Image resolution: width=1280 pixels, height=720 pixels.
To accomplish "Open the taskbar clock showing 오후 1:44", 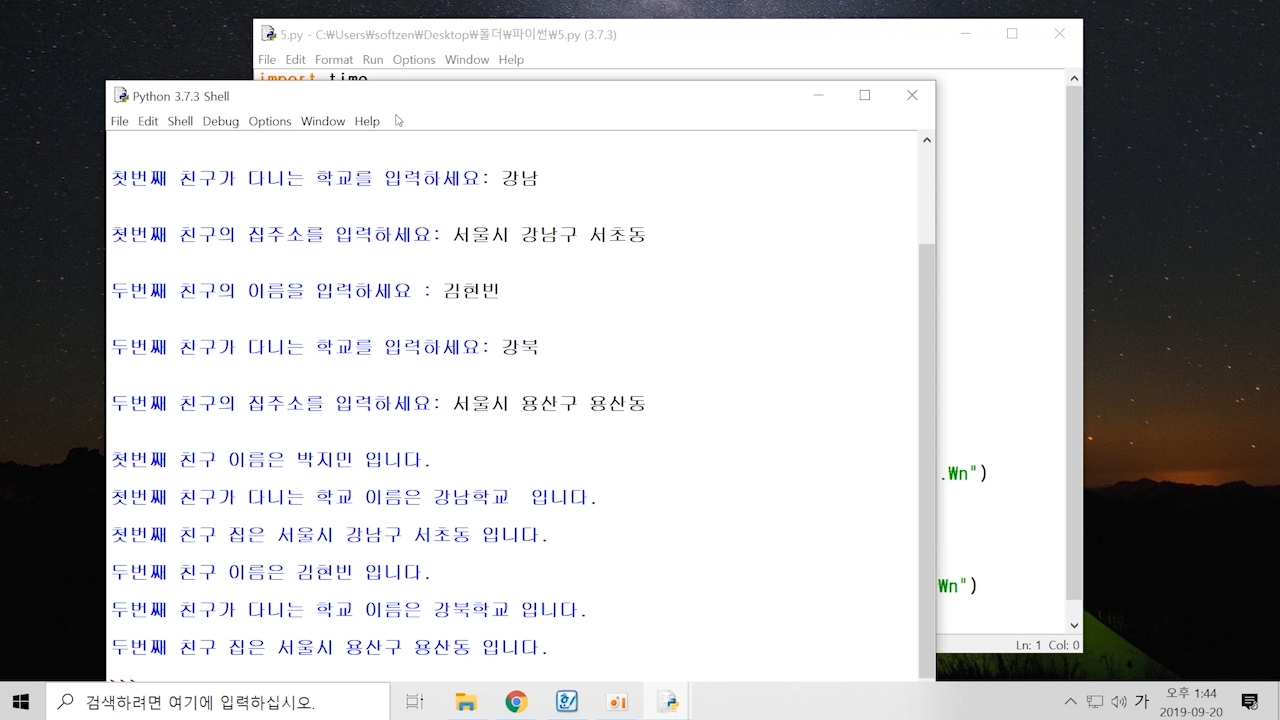I will click(1191, 694).
